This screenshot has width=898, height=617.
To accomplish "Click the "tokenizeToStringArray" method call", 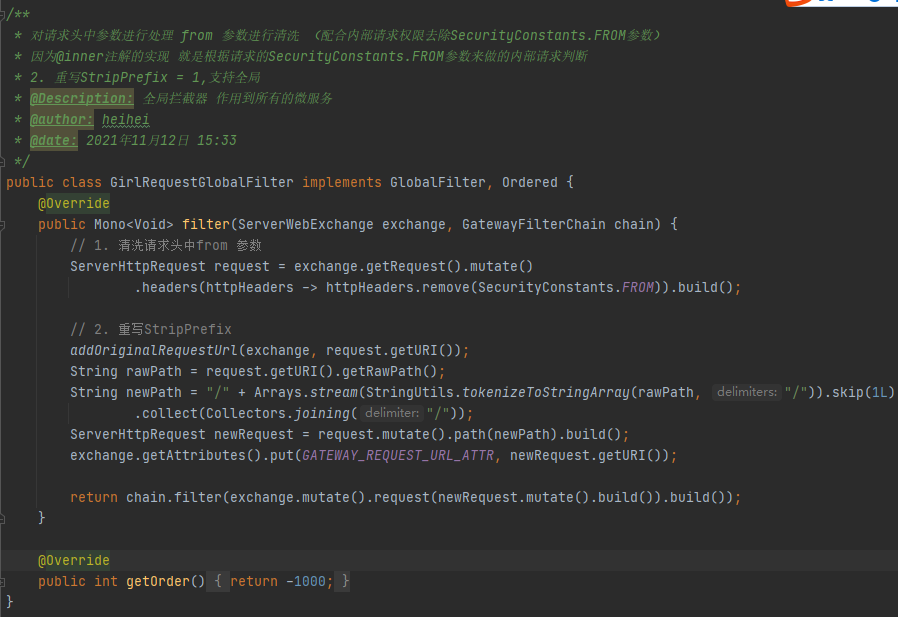I will pyautogui.click(x=546, y=392).
